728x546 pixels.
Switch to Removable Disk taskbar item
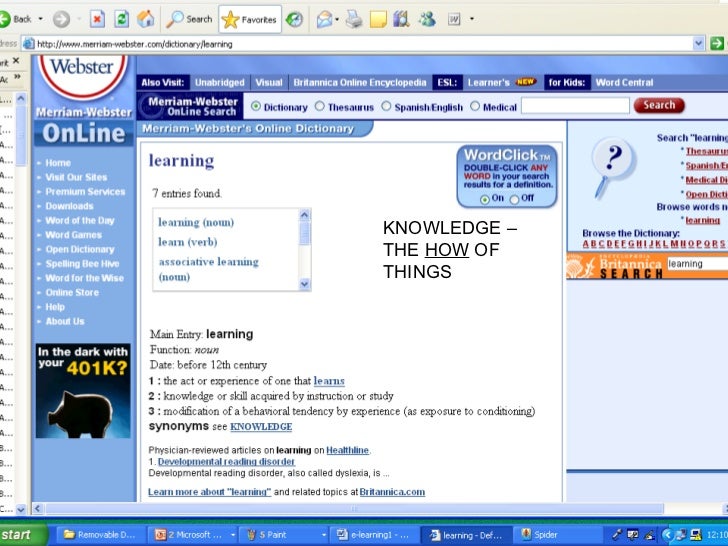coord(100,535)
